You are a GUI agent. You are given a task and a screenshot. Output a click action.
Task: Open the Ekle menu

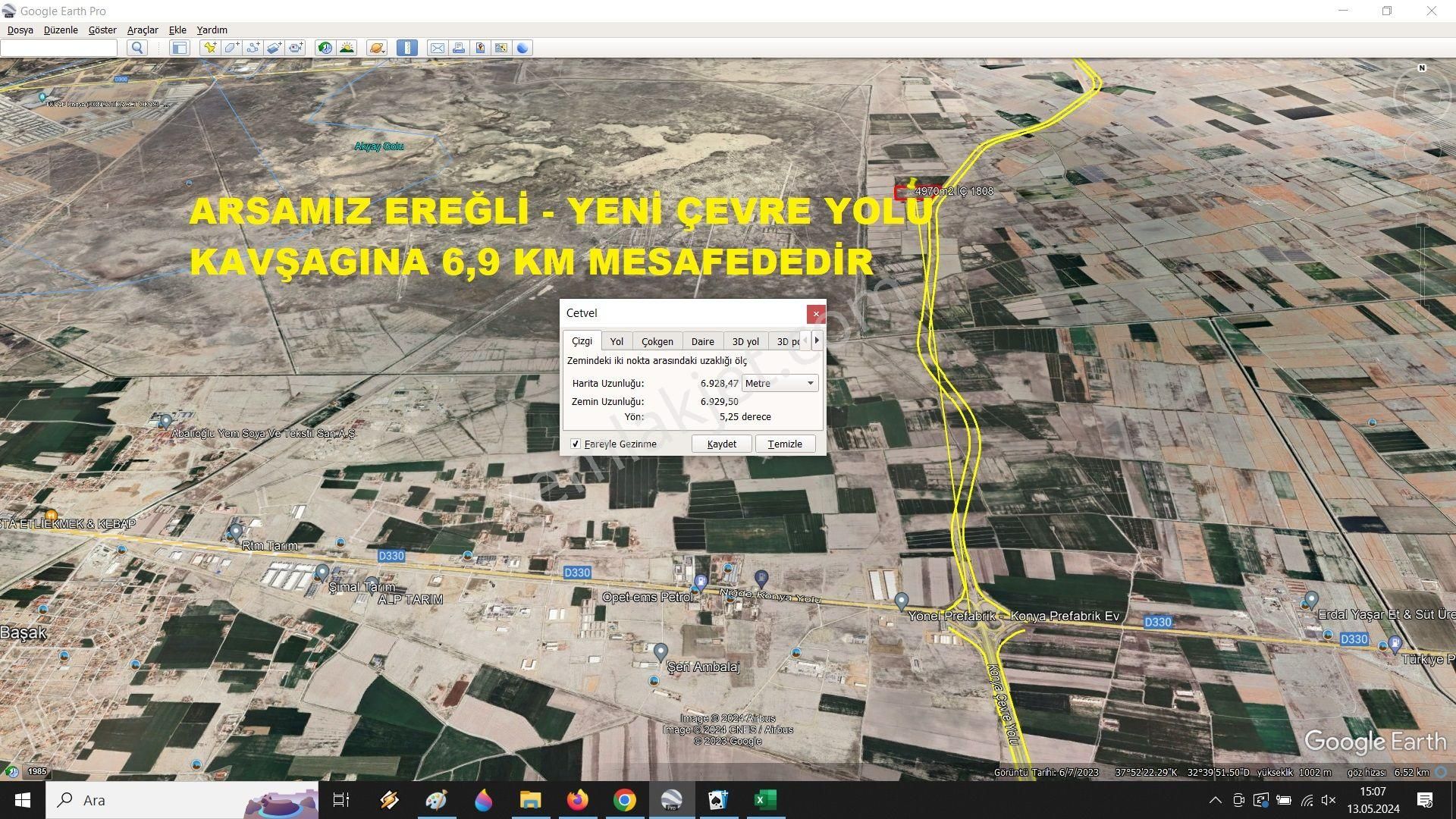click(177, 30)
